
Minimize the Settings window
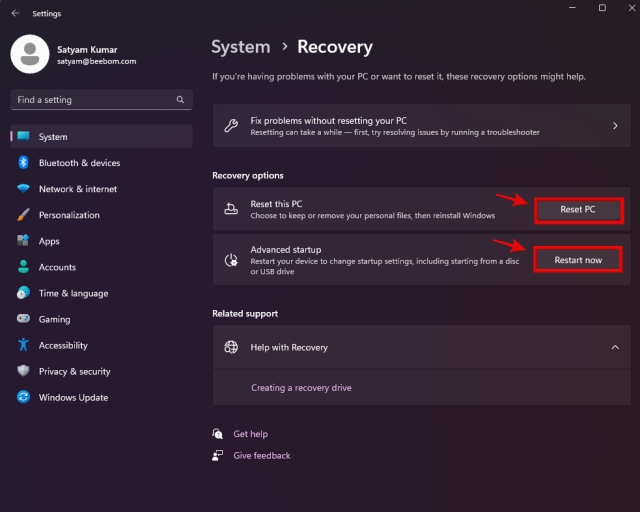coord(572,8)
